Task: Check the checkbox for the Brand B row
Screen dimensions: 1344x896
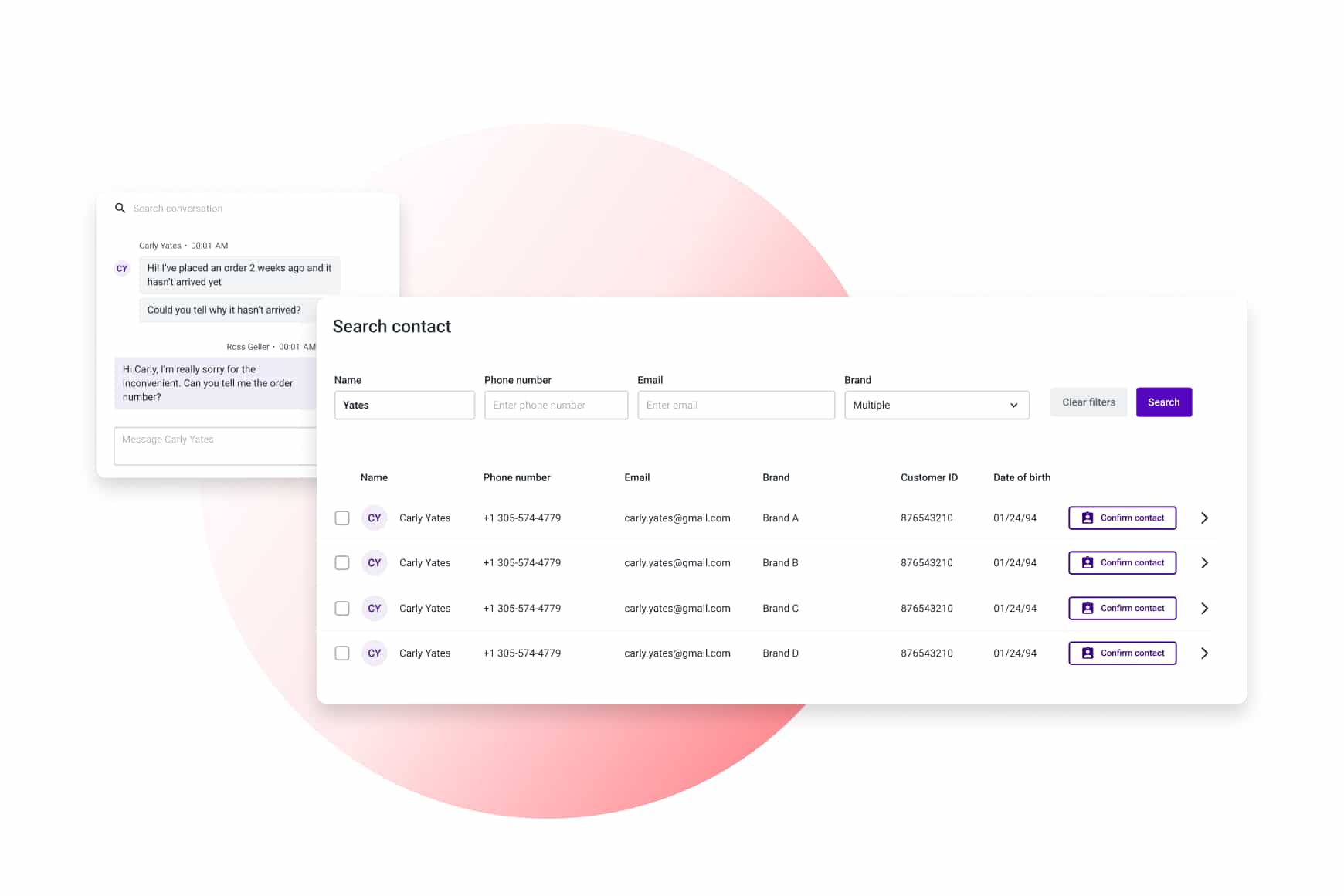Action: pos(342,562)
